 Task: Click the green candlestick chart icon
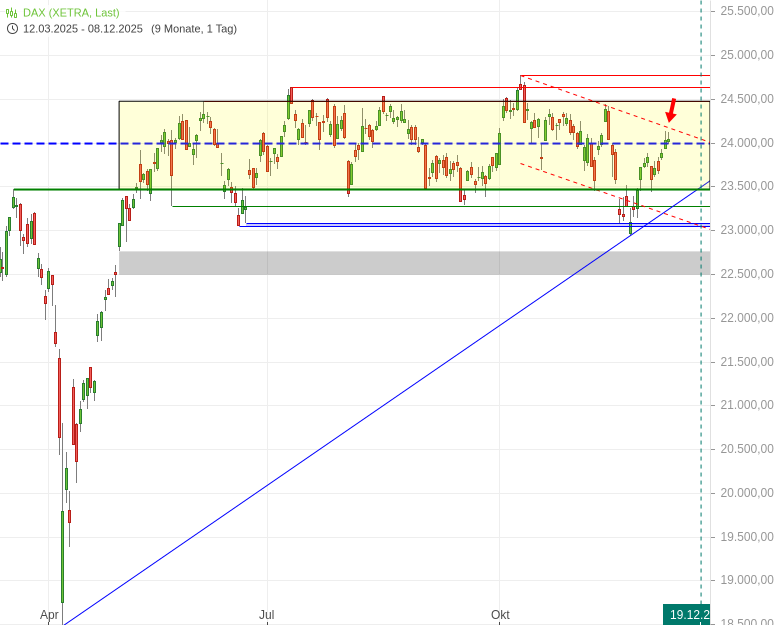point(12,12)
